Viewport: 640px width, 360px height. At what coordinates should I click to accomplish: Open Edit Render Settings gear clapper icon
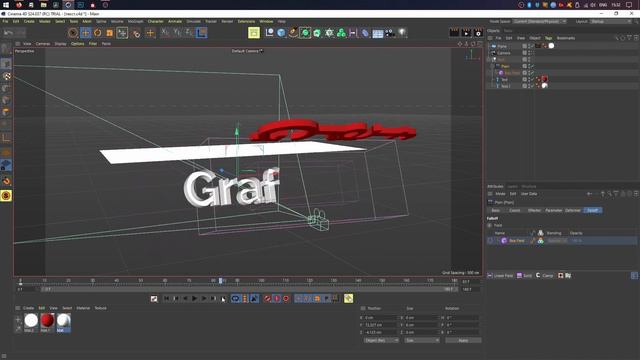478,33
